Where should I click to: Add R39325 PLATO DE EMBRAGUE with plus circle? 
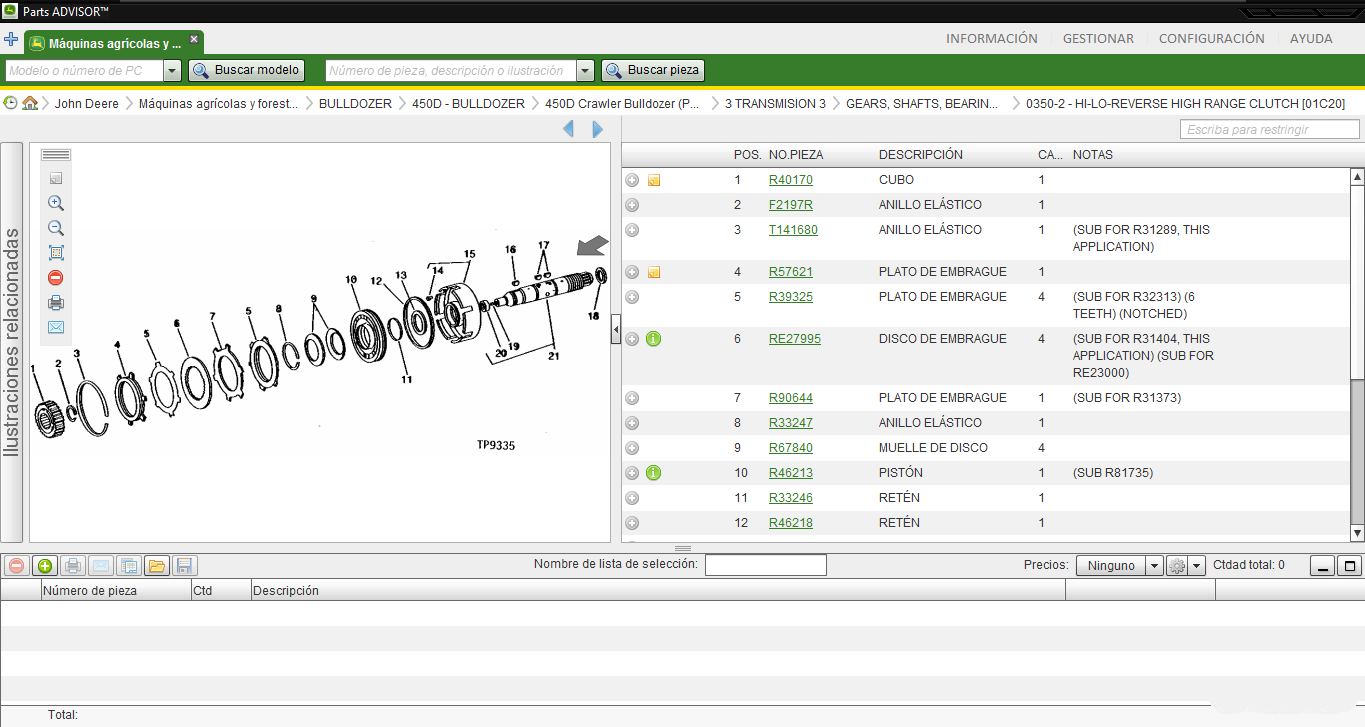tap(632, 297)
